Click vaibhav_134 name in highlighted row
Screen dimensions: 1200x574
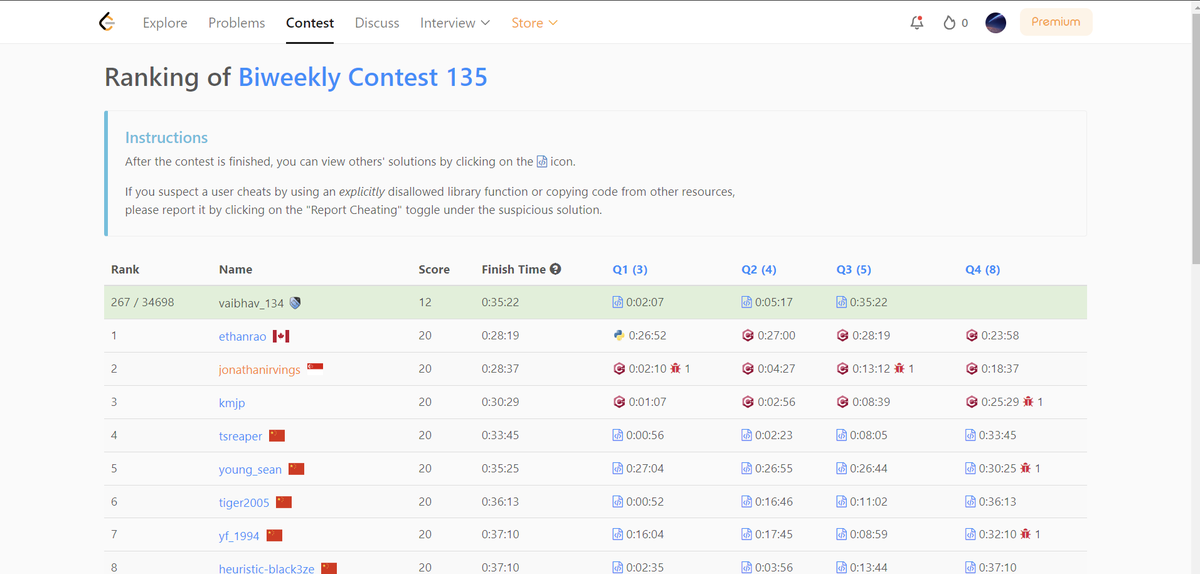(251, 303)
